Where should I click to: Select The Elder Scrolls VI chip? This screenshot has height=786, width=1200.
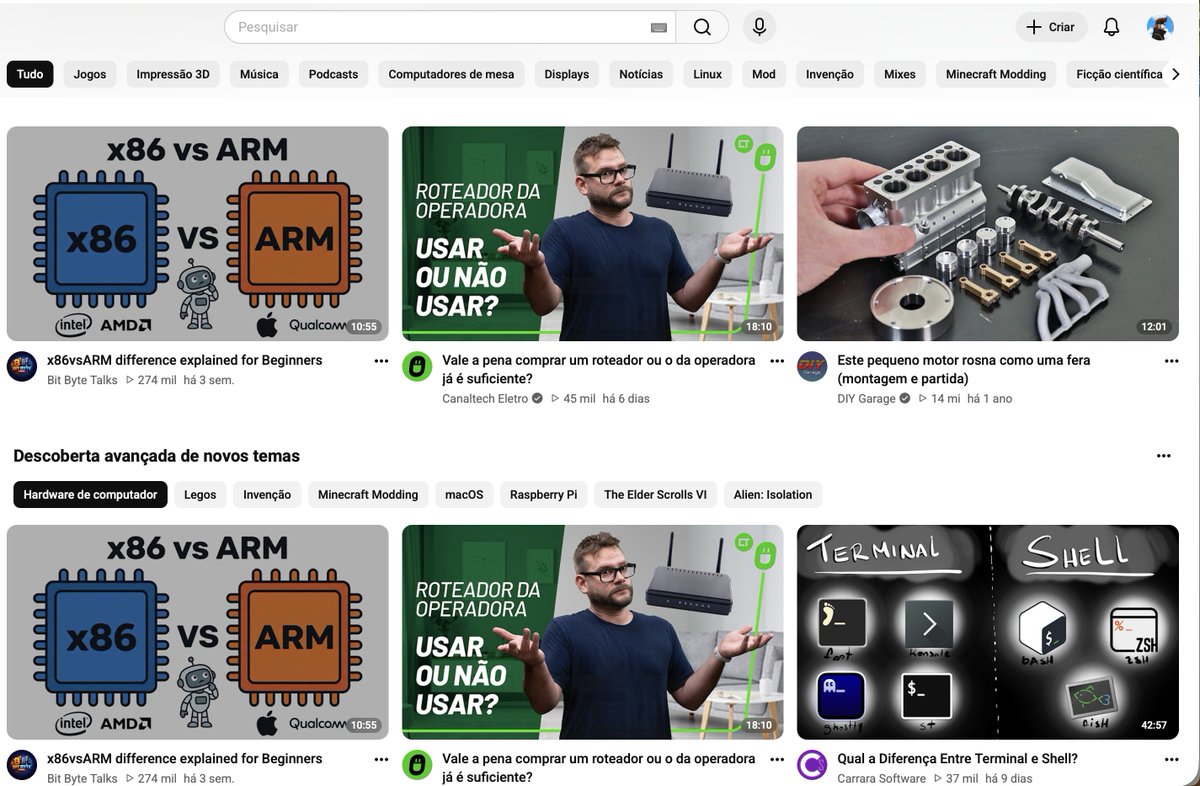[655, 494]
